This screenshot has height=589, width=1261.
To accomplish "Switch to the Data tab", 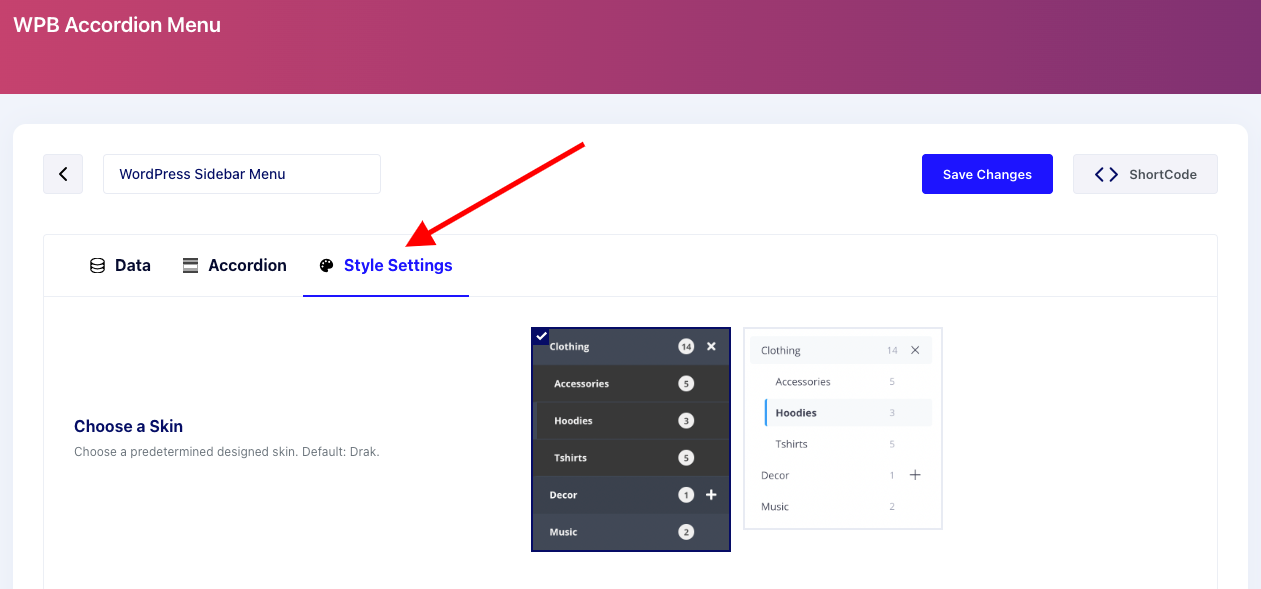I will [x=120, y=266].
